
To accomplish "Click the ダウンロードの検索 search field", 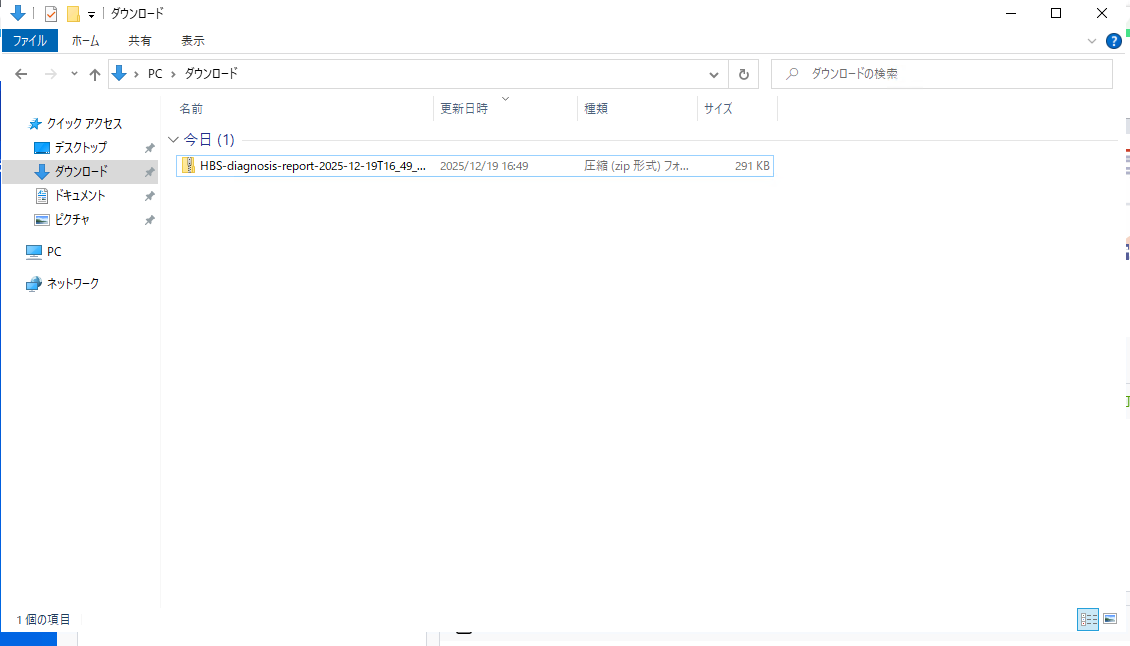I will click(x=942, y=74).
